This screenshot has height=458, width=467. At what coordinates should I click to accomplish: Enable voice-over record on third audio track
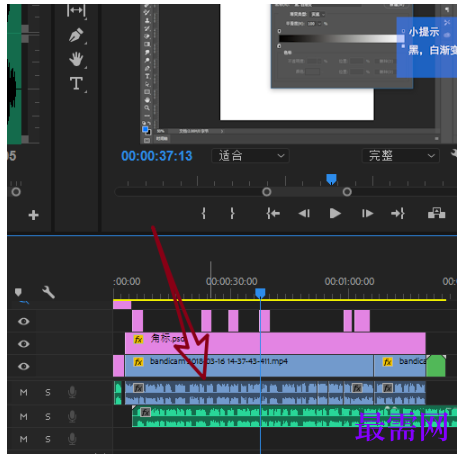click(x=72, y=439)
